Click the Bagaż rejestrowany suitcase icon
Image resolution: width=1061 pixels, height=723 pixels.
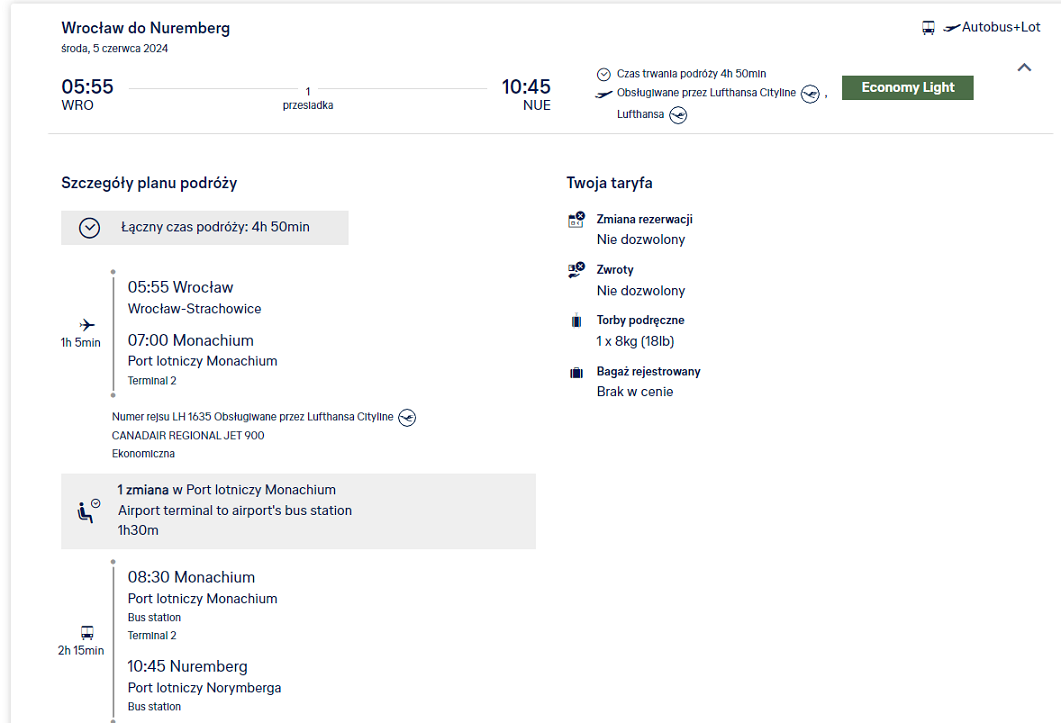point(576,372)
